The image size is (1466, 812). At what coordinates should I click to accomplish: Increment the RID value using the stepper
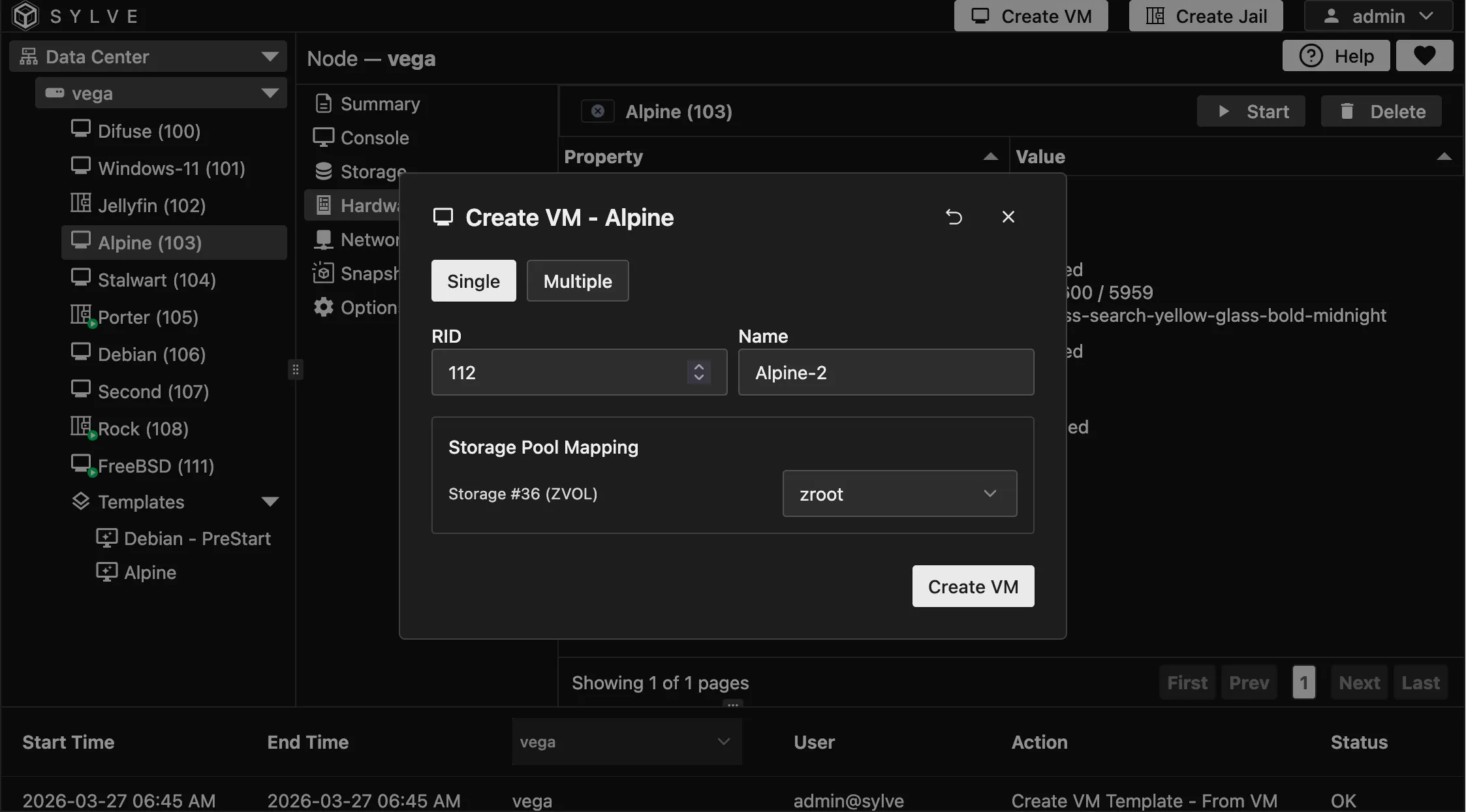click(698, 367)
